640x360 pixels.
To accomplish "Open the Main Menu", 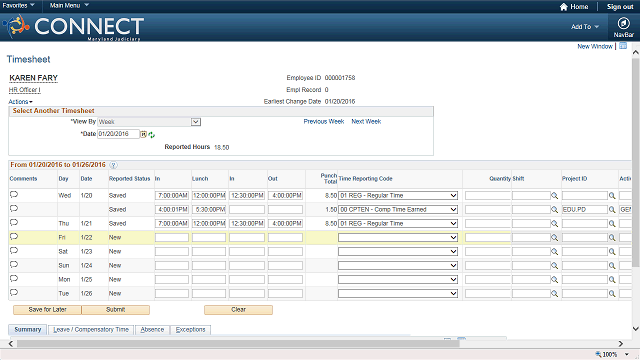I will (x=69, y=5).
